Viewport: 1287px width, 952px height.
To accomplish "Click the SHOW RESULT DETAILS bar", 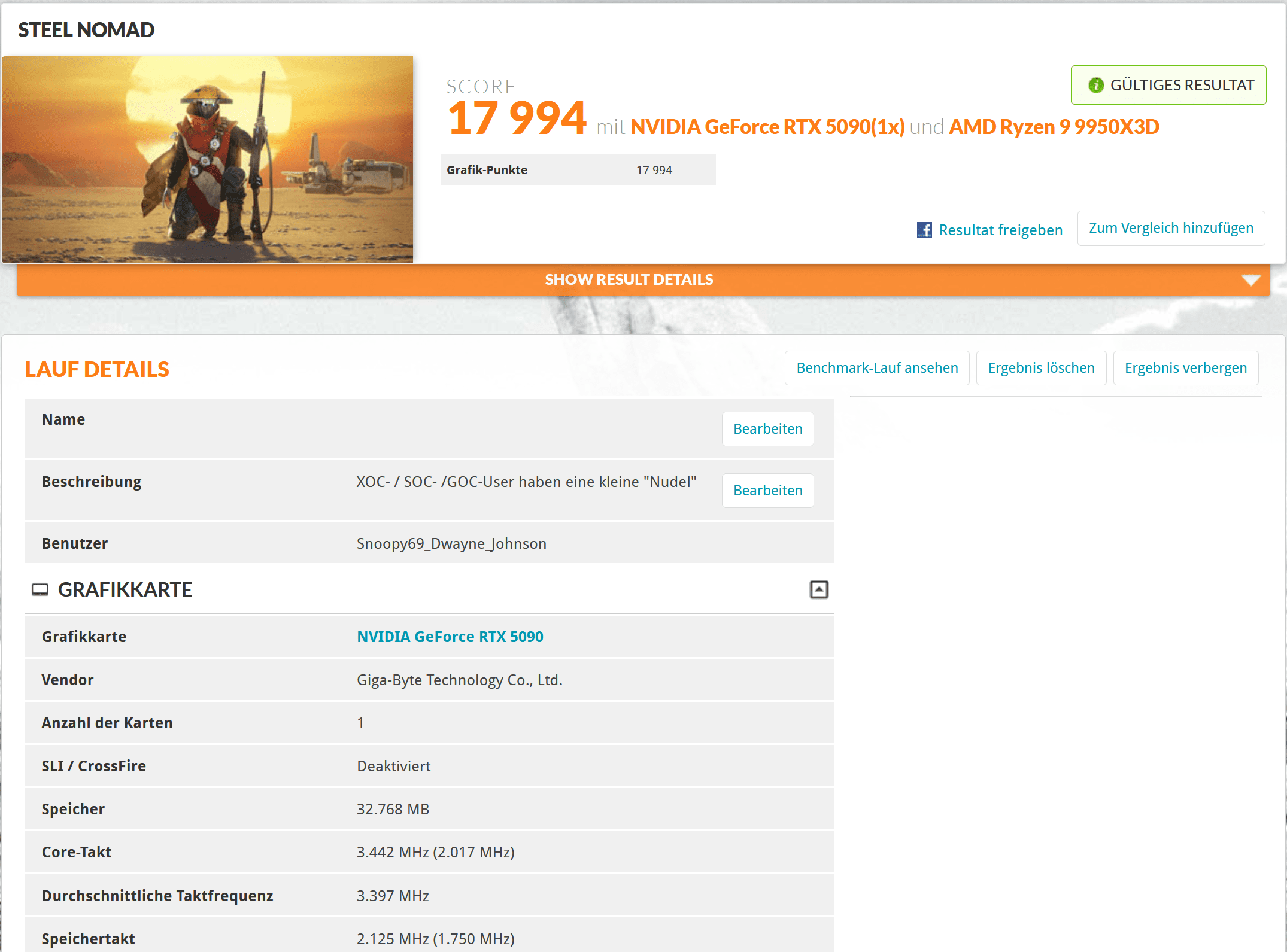I will [x=629, y=280].
